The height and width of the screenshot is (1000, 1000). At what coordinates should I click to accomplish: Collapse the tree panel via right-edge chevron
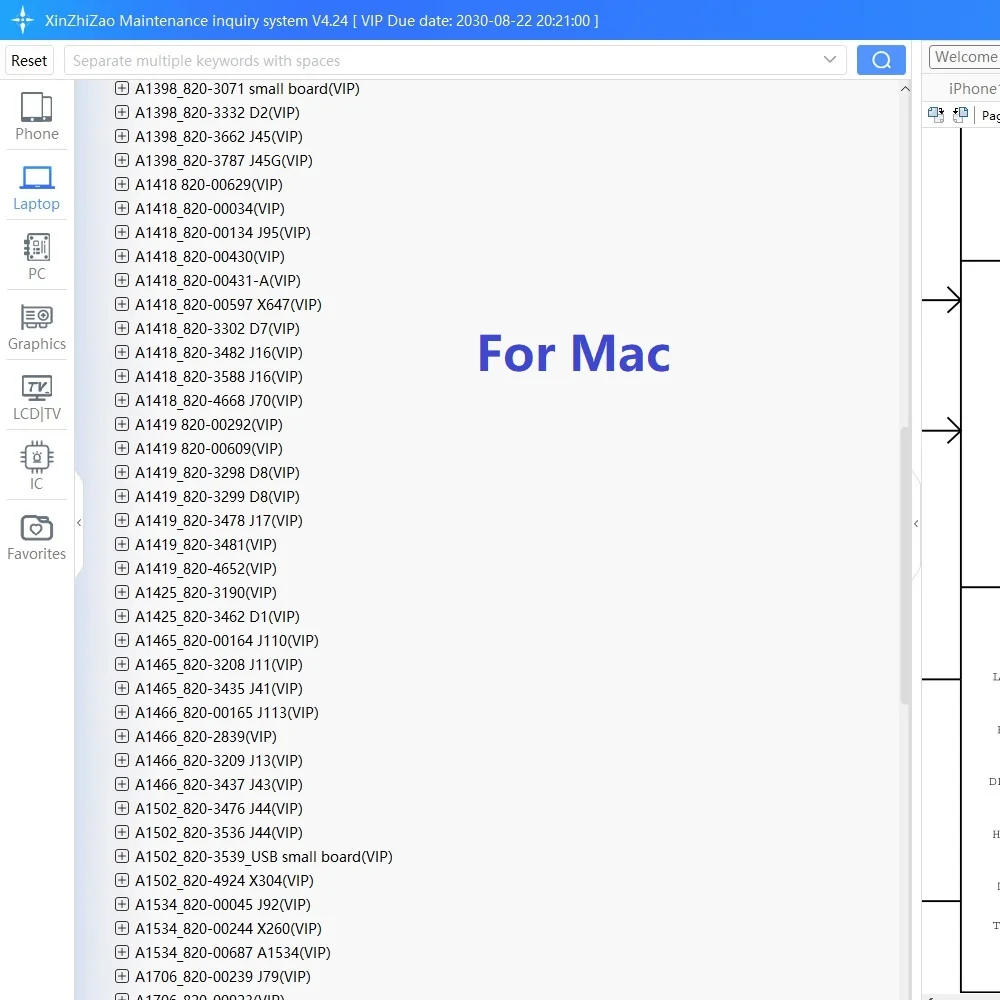916,524
